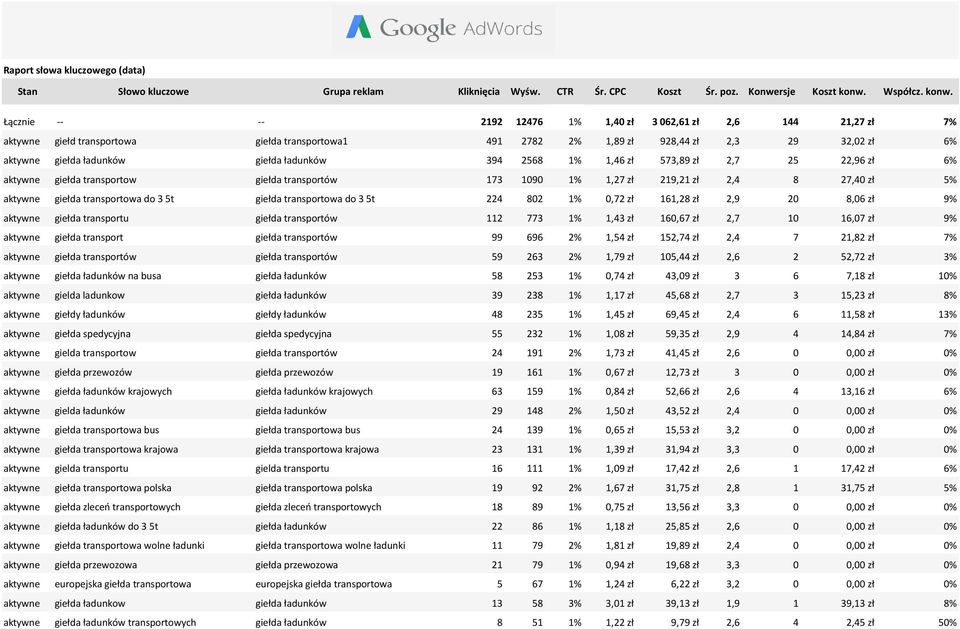Click keyword giełd transportowa
The image size is (960, 629).
96,141
